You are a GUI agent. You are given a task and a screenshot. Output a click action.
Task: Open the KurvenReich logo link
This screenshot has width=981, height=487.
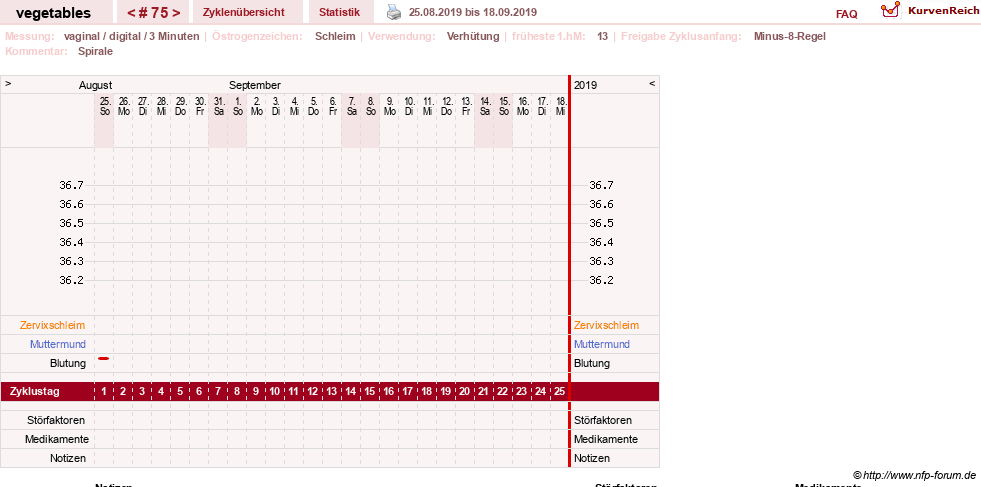[929, 10]
